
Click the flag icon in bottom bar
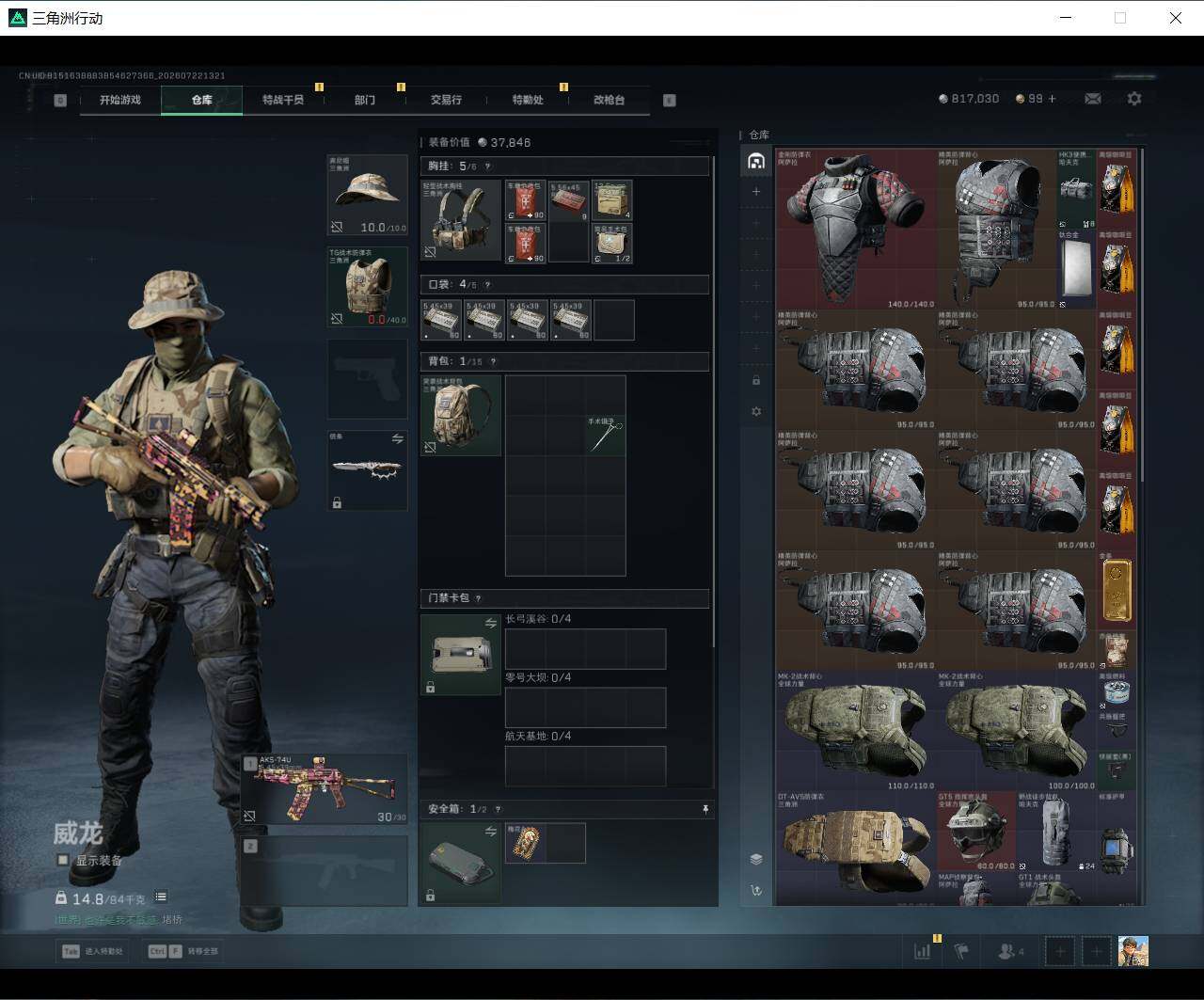(x=961, y=951)
